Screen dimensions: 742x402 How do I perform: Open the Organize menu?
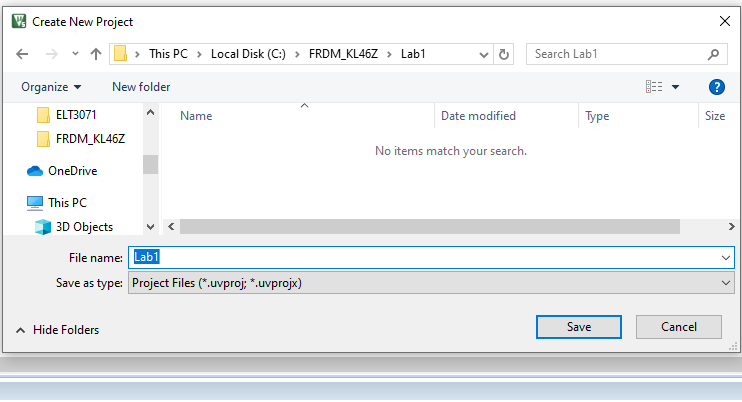51,87
